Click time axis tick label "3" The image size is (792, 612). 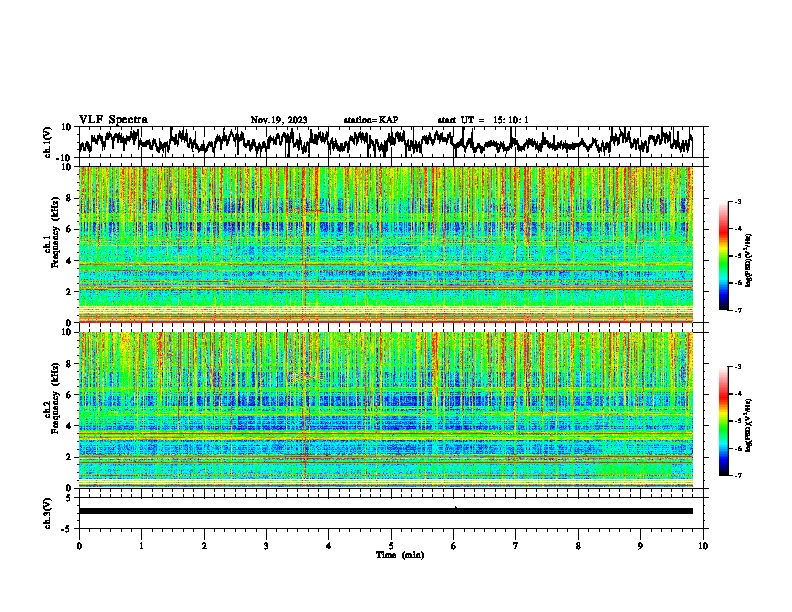pos(266,546)
